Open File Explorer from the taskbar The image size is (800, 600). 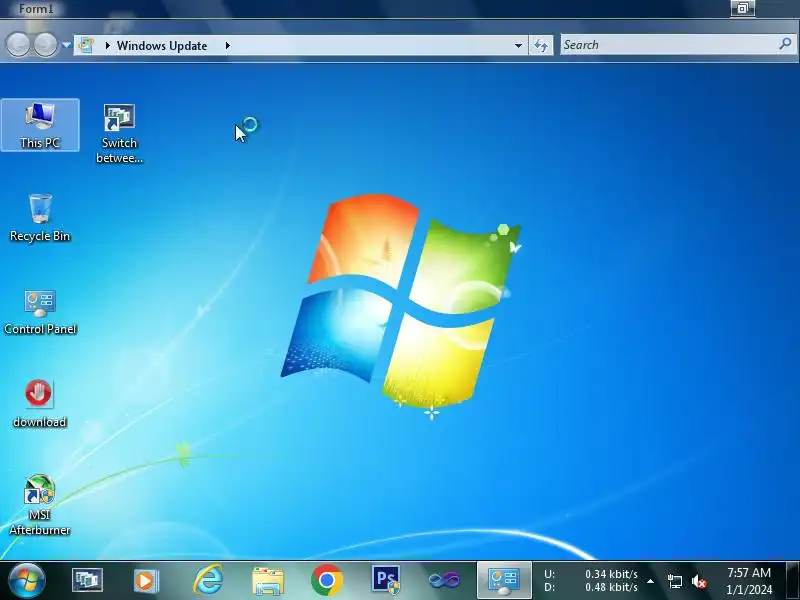(x=268, y=581)
